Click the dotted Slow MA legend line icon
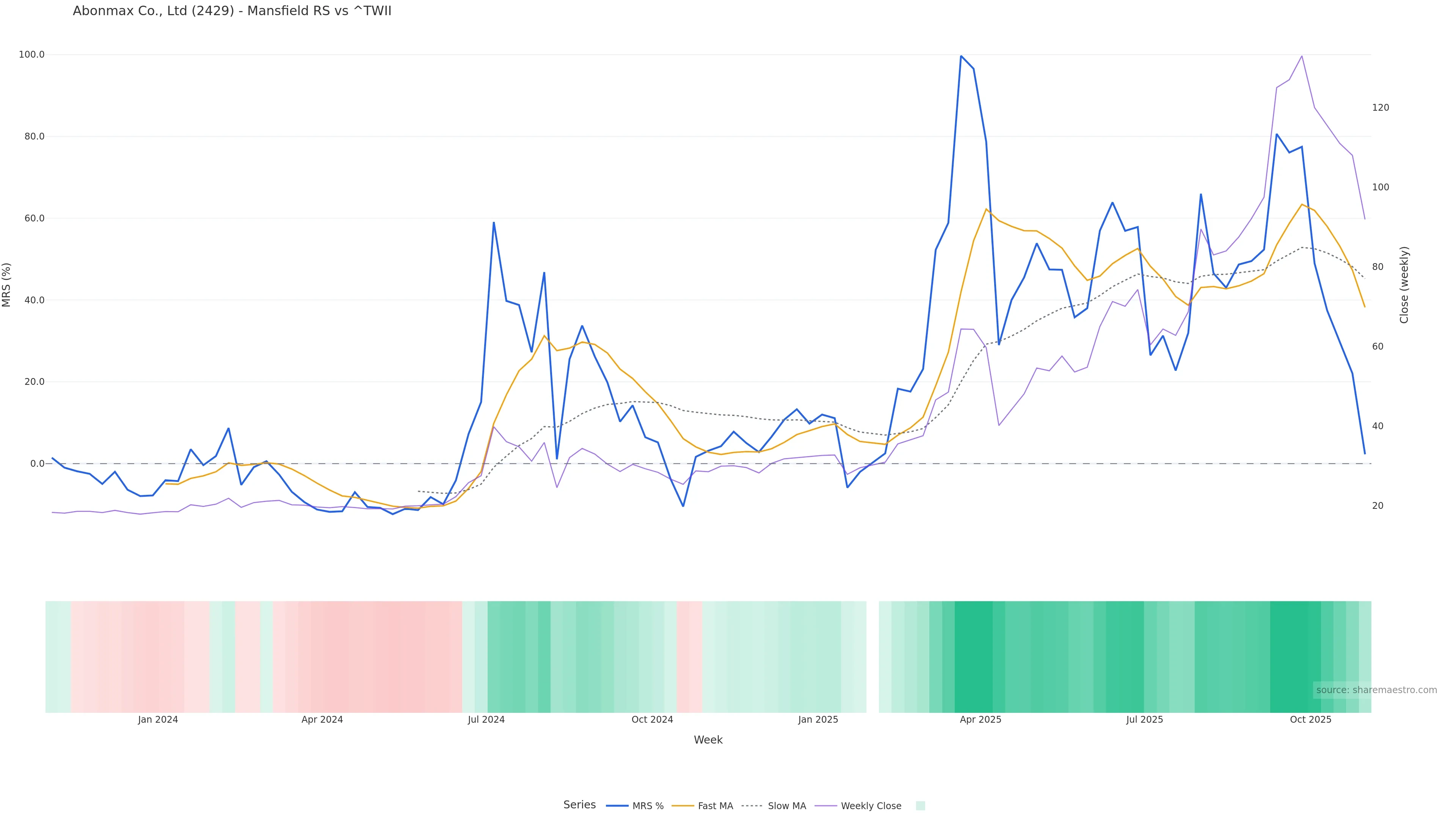Viewport: 1456px width, 819px height. tap(752, 806)
